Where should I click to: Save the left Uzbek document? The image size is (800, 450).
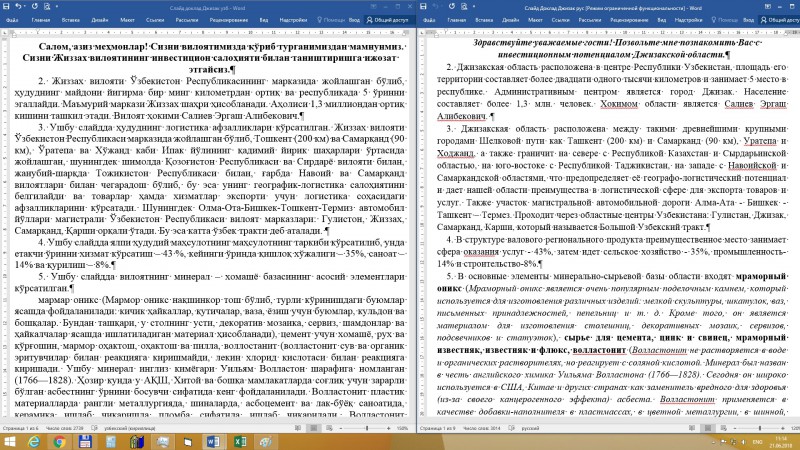tap(6, 7)
